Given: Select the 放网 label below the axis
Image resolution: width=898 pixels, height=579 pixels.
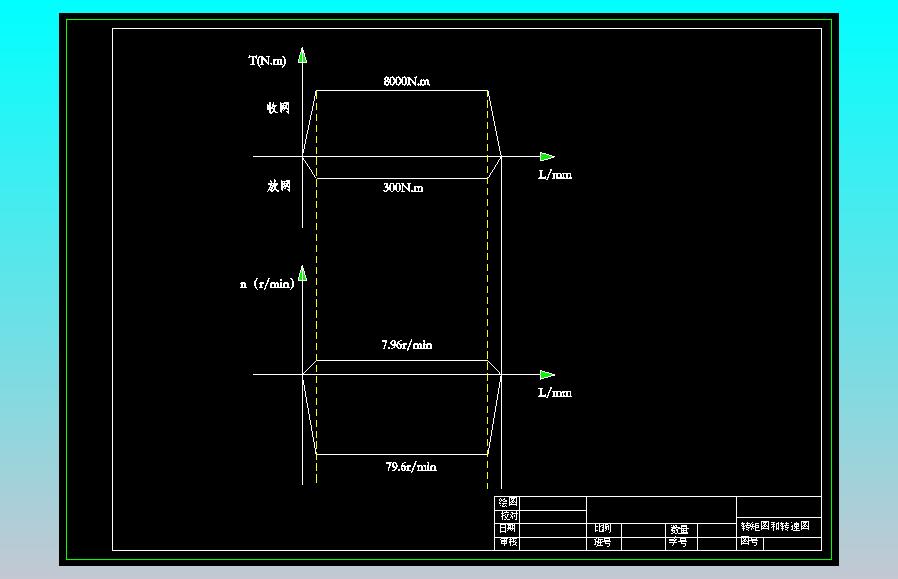Looking at the screenshot, I should click(279, 186).
